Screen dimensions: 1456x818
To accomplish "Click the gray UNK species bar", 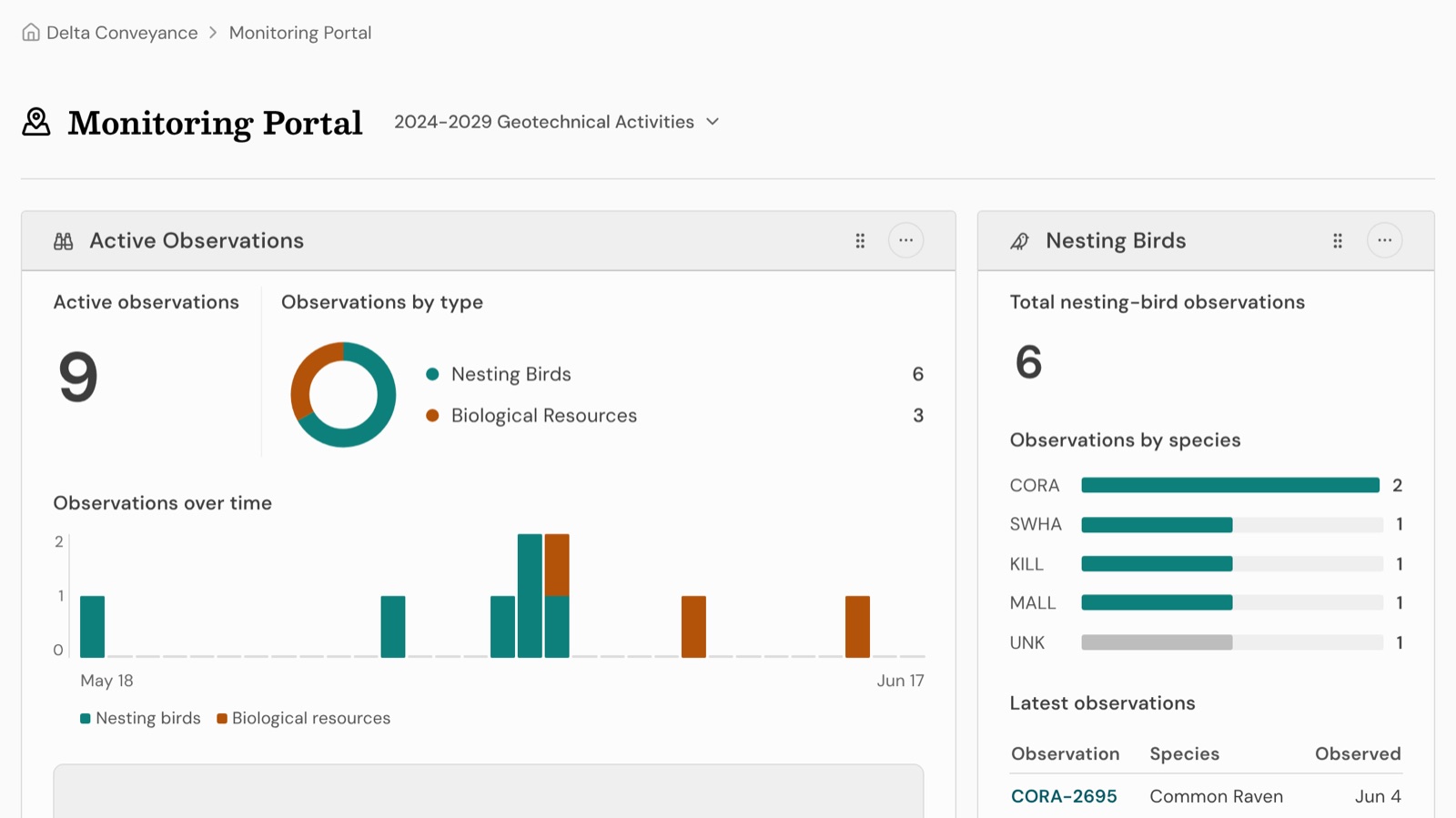I will pyautogui.click(x=1157, y=642).
